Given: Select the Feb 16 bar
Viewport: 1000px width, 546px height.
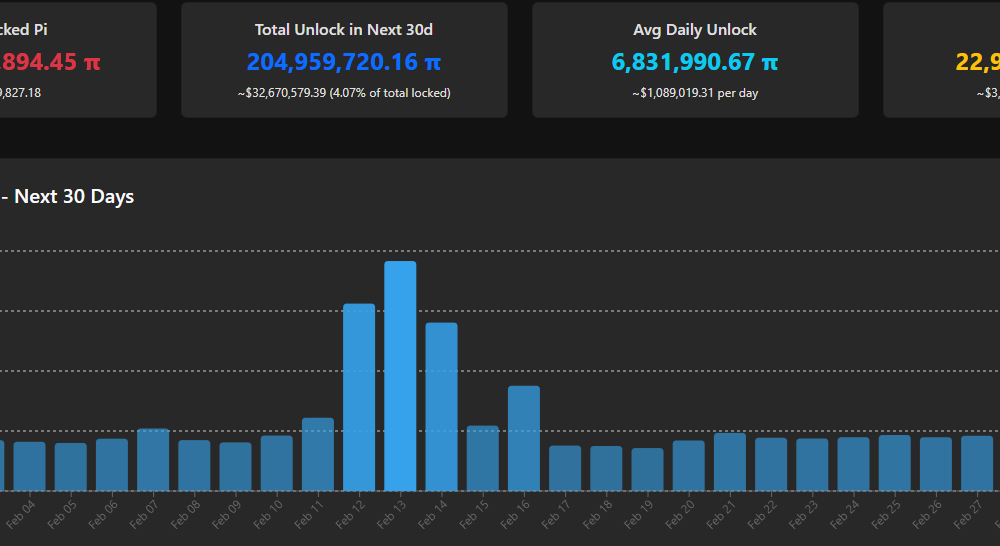Looking at the screenshot, I should tap(524, 438).
